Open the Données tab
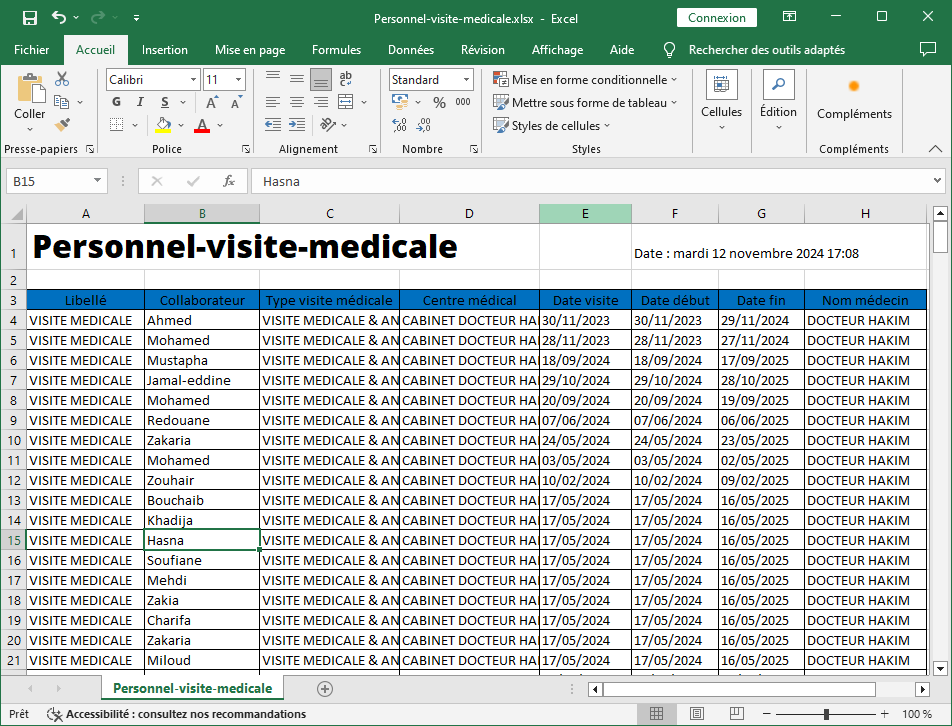Viewport: 952px width, 726px height. point(411,50)
